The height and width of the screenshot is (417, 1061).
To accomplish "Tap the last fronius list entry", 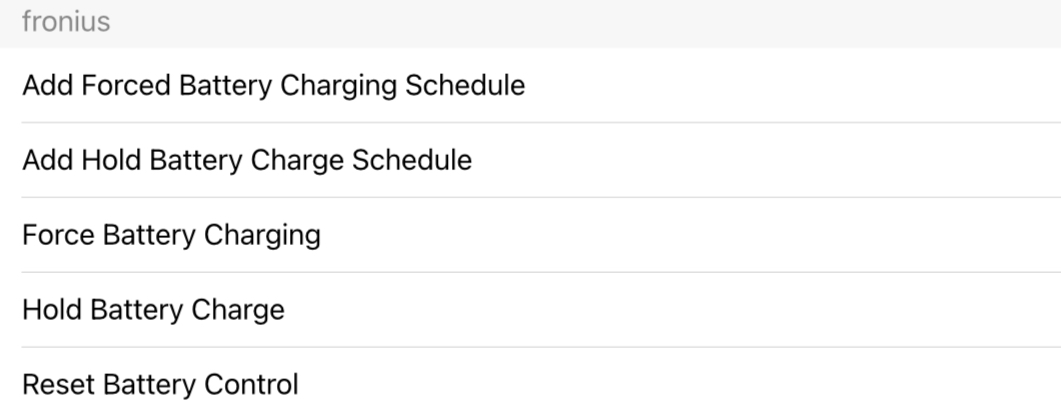I will [x=160, y=384].
